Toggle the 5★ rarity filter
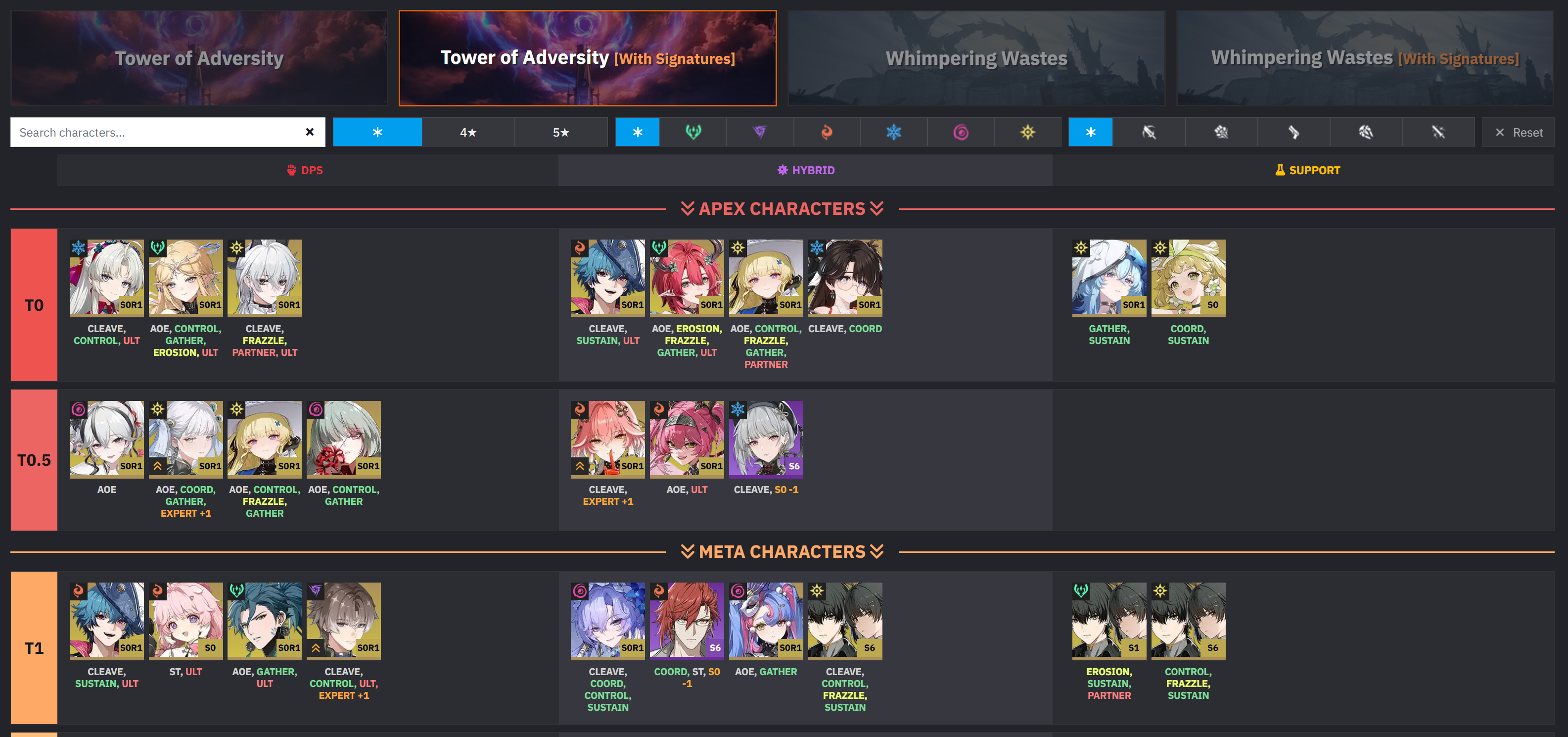Image resolution: width=1568 pixels, height=737 pixels. point(560,132)
